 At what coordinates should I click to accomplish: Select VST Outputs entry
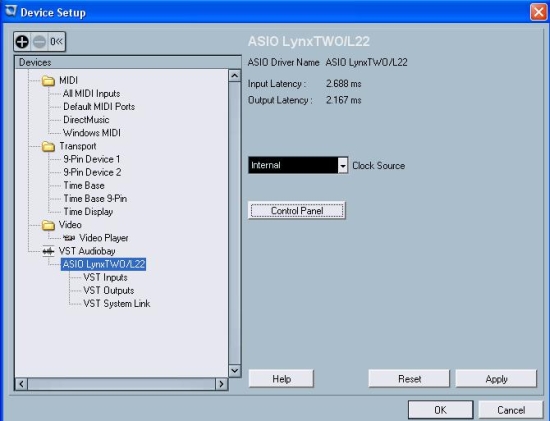coord(109,290)
